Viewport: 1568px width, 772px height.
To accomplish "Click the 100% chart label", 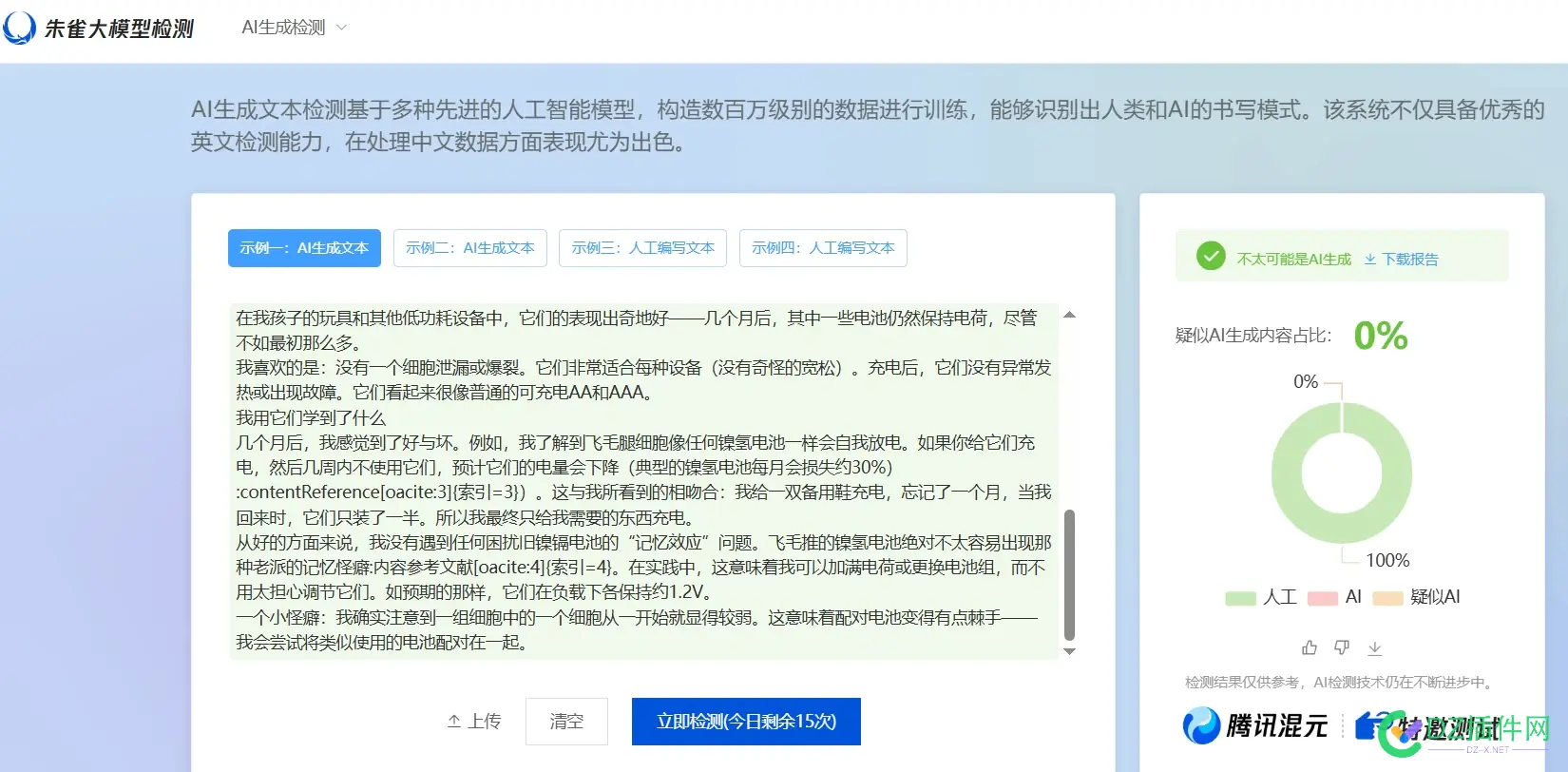I will pos(1387,561).
